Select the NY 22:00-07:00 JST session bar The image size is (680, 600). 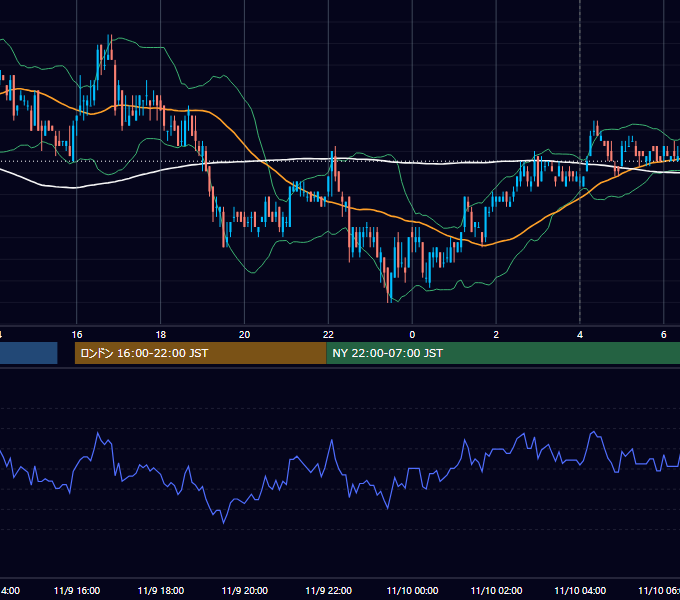click(x=503, y=353)
